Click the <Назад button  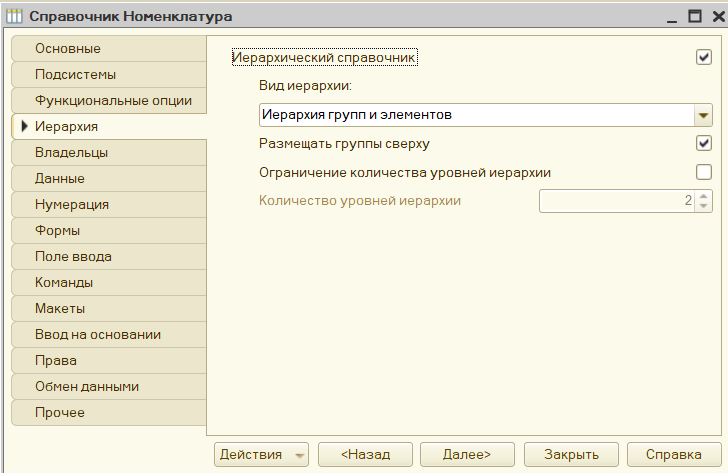click(x=365, y=454)
